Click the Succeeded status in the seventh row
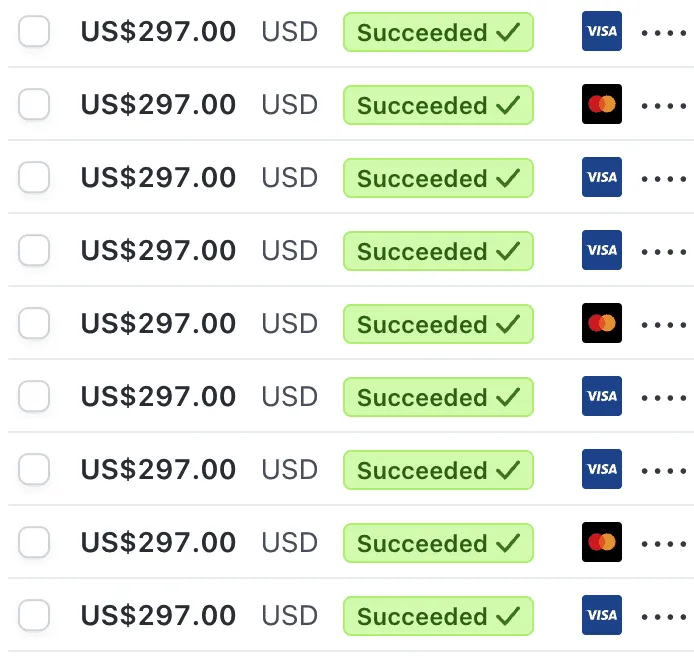Image resolution: width=694 pixels, height=657 pixels. (438, 470)
